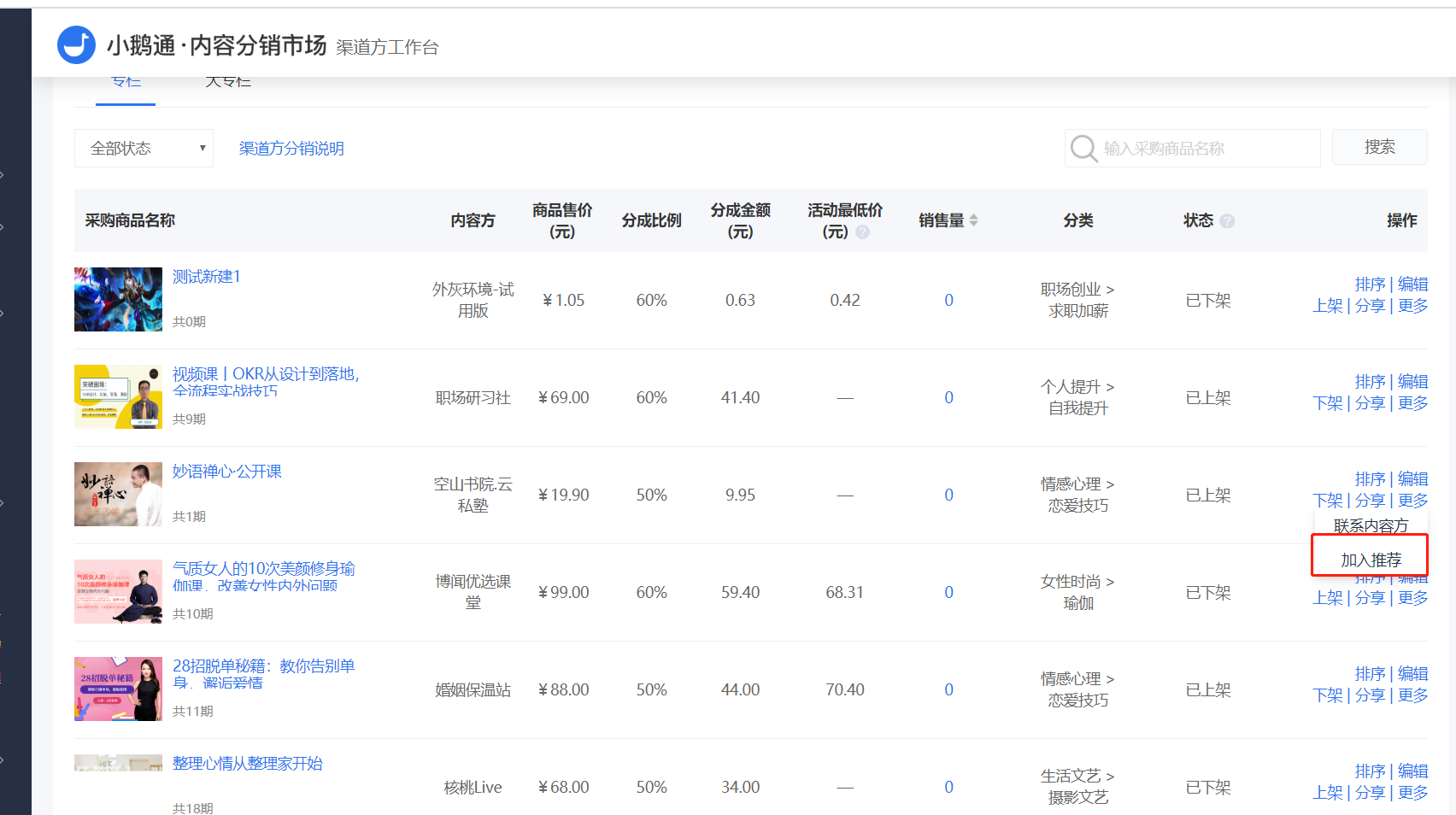Viewport: 1456px width, 815px height.
Task: Click the 搜索 button
Action: pyautogui.click(x=1380, y=147)
